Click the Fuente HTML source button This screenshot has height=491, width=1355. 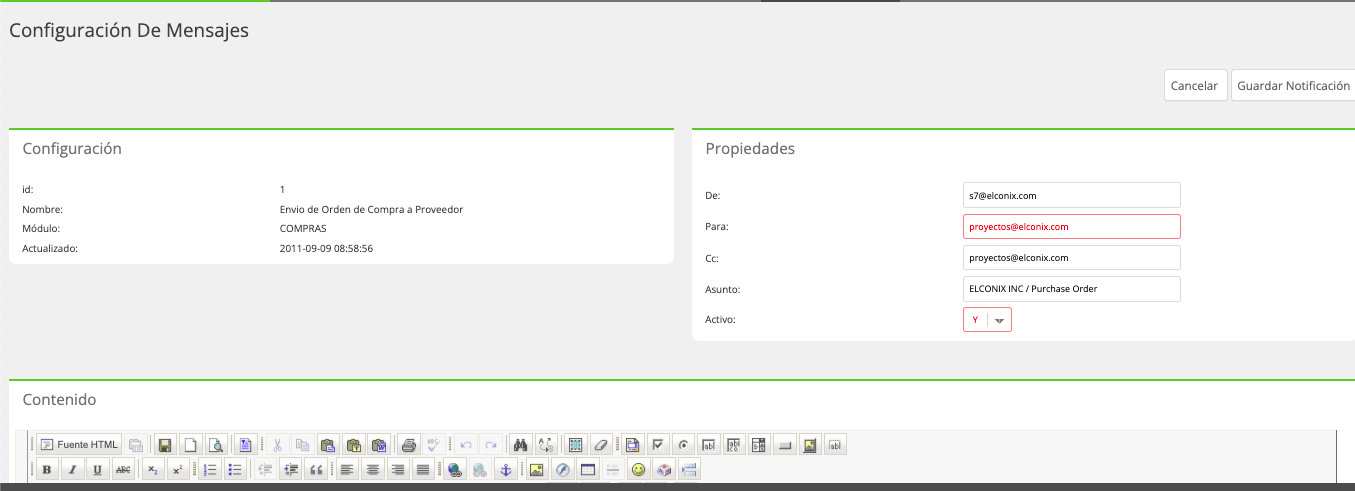click(x=79, y=444)
